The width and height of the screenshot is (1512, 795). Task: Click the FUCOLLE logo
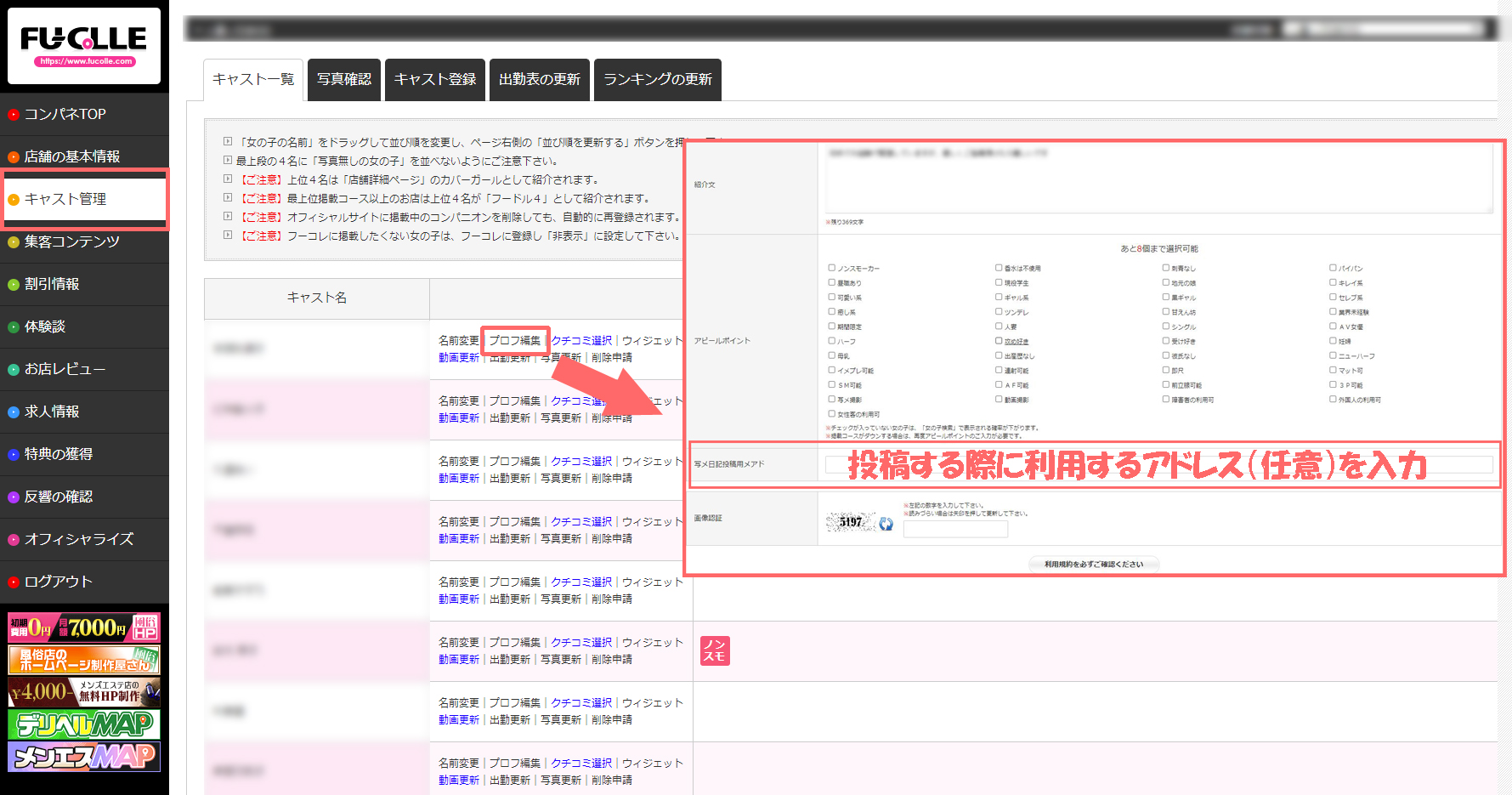(x=84, y=45)
